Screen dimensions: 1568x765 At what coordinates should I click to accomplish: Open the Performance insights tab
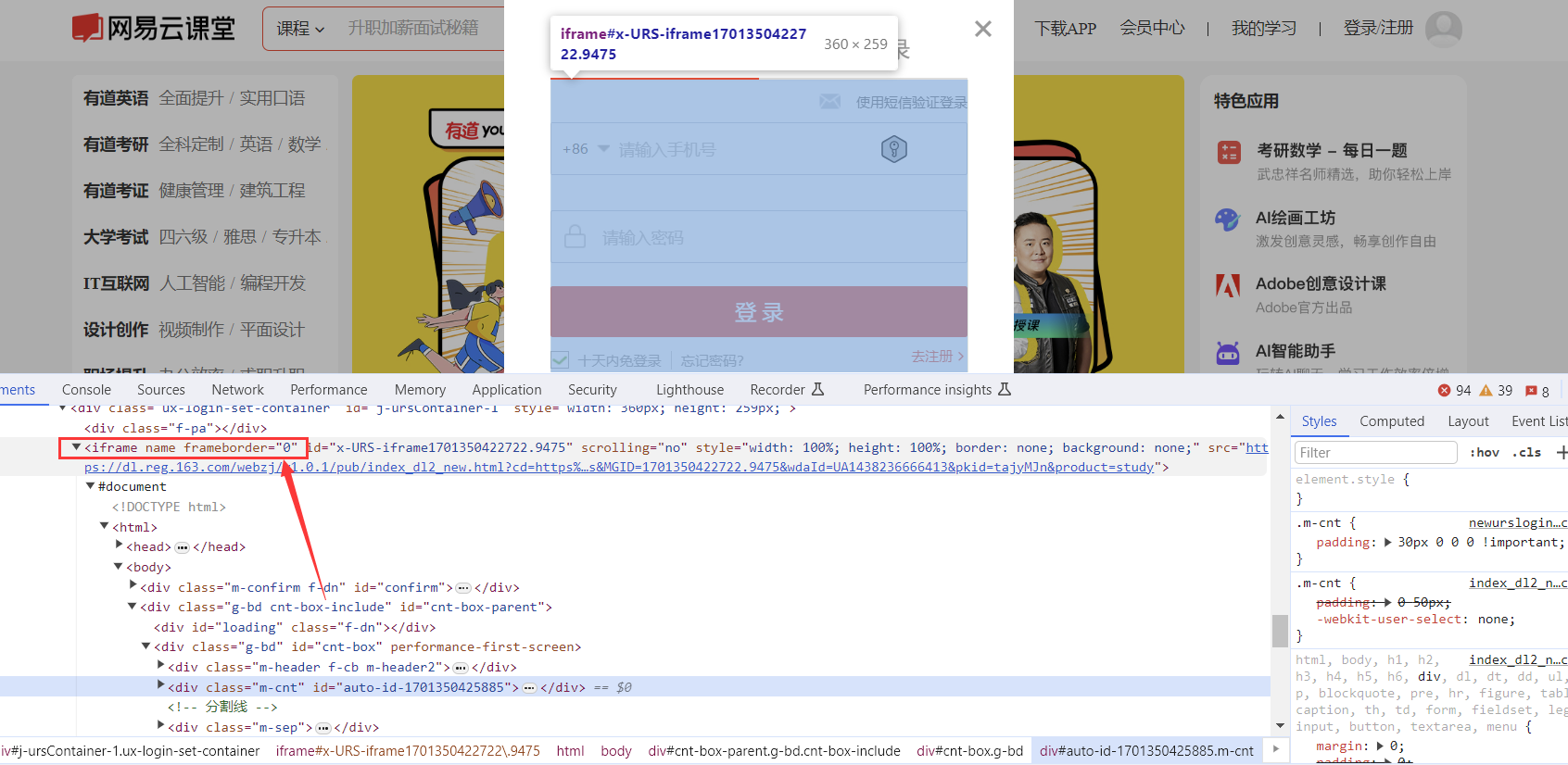(x=937, y=390)
